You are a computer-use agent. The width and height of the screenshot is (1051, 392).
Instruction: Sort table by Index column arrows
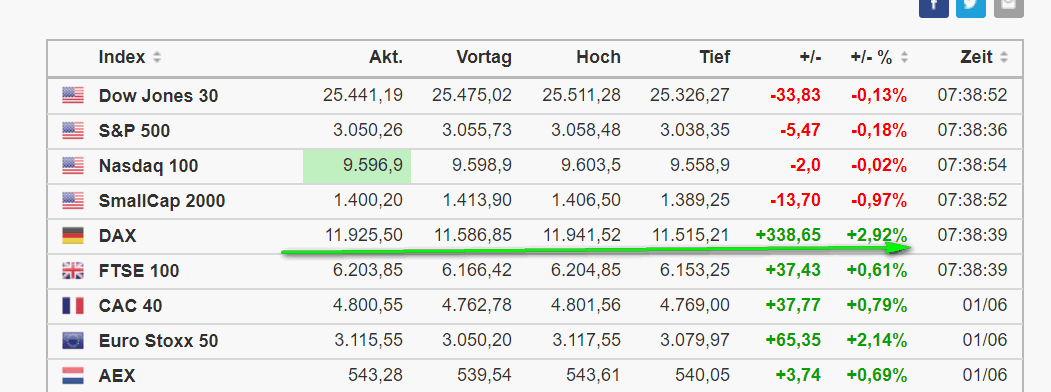[x=157, y=58]
